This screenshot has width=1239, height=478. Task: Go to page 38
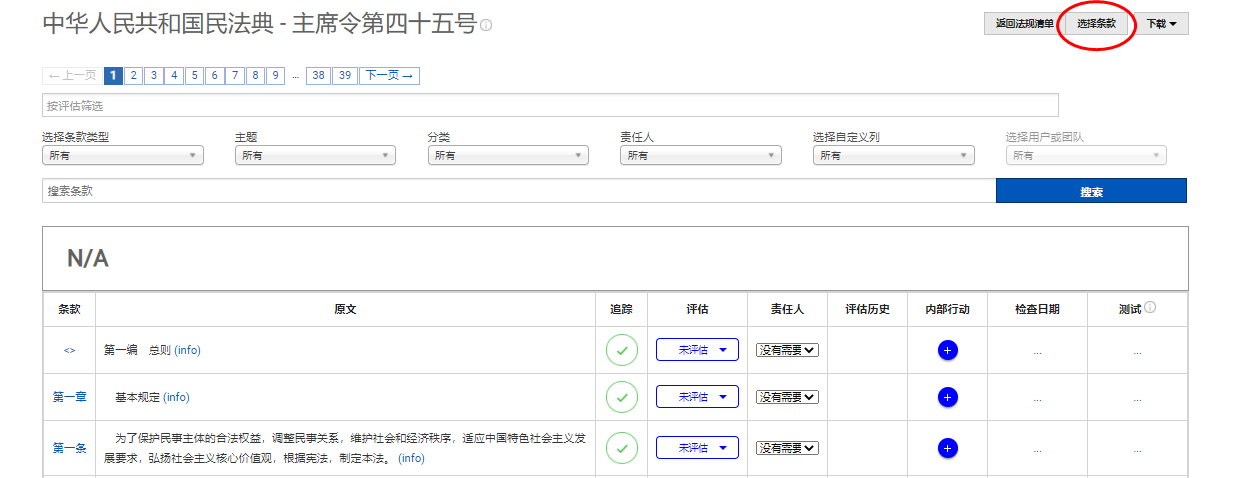click(x=319, y=75)
